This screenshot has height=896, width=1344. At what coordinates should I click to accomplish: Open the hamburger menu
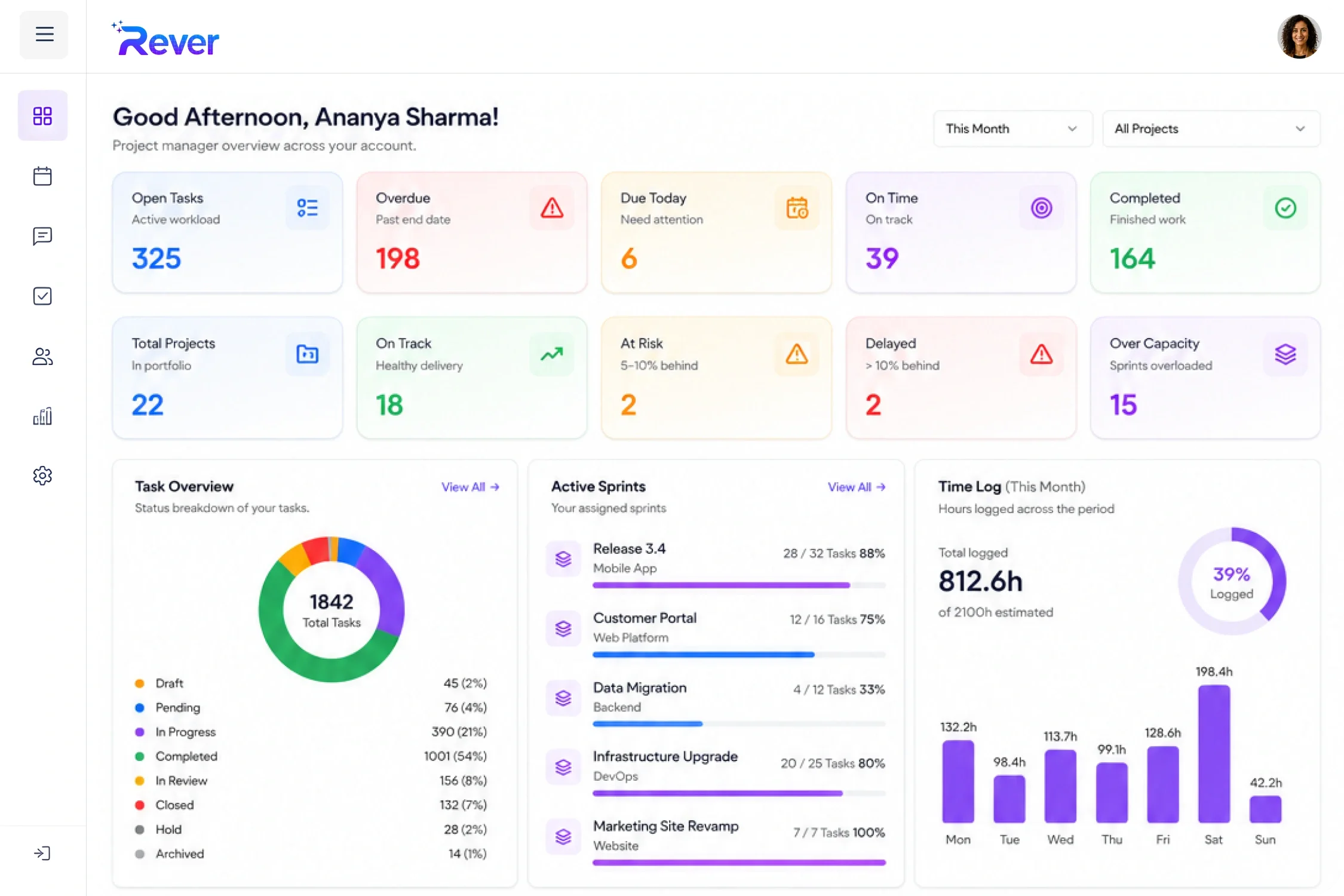[44, 34]
